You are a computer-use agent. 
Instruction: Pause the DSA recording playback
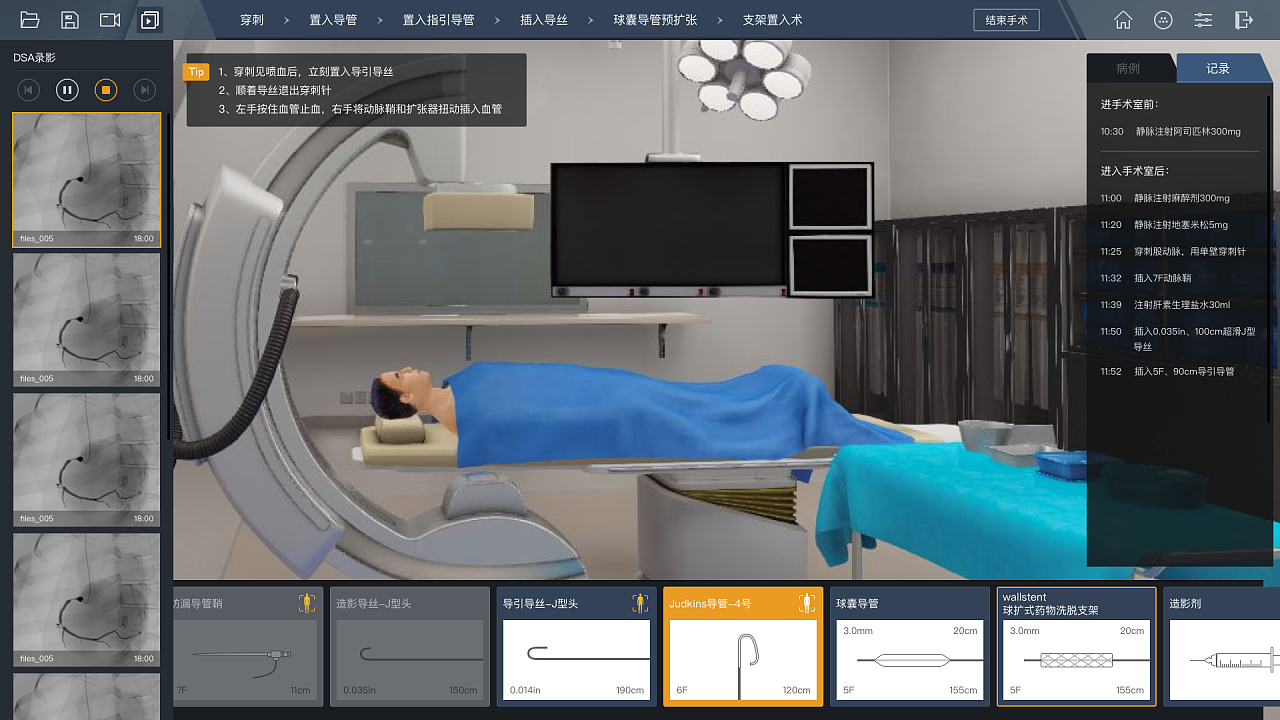coord(67,90)
